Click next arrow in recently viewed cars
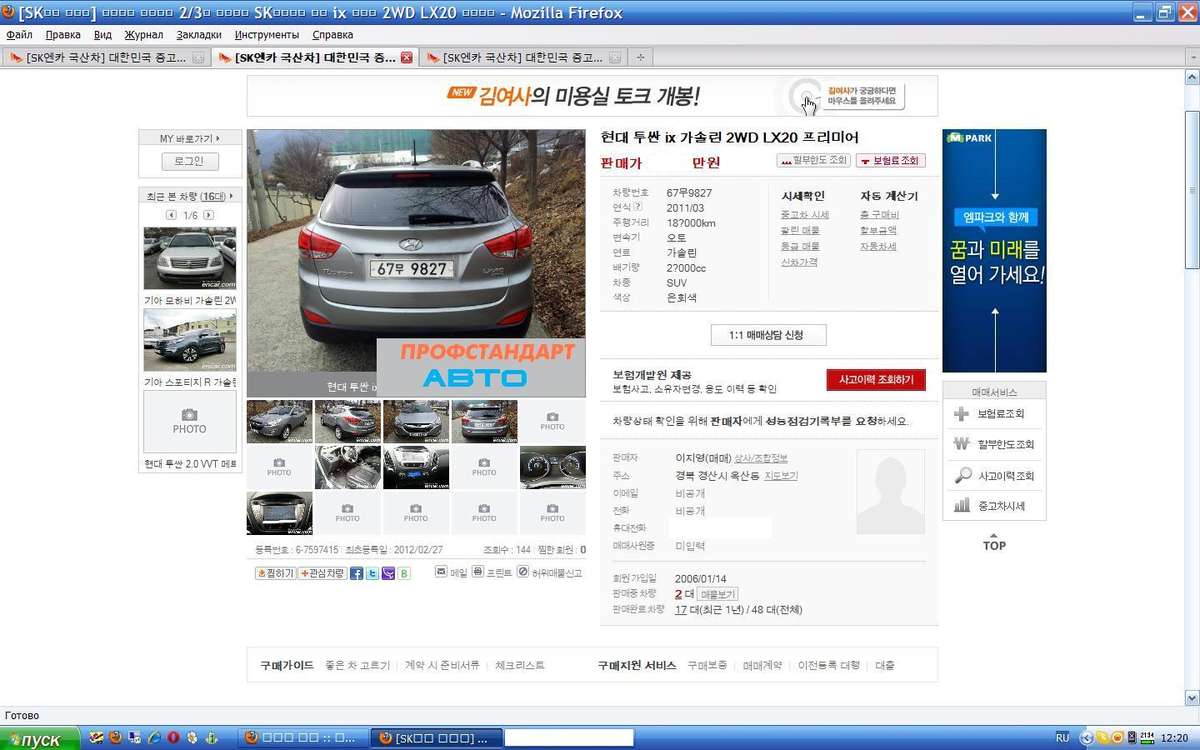This screenshot has width=1200, height=750. (x=208, y=215)
